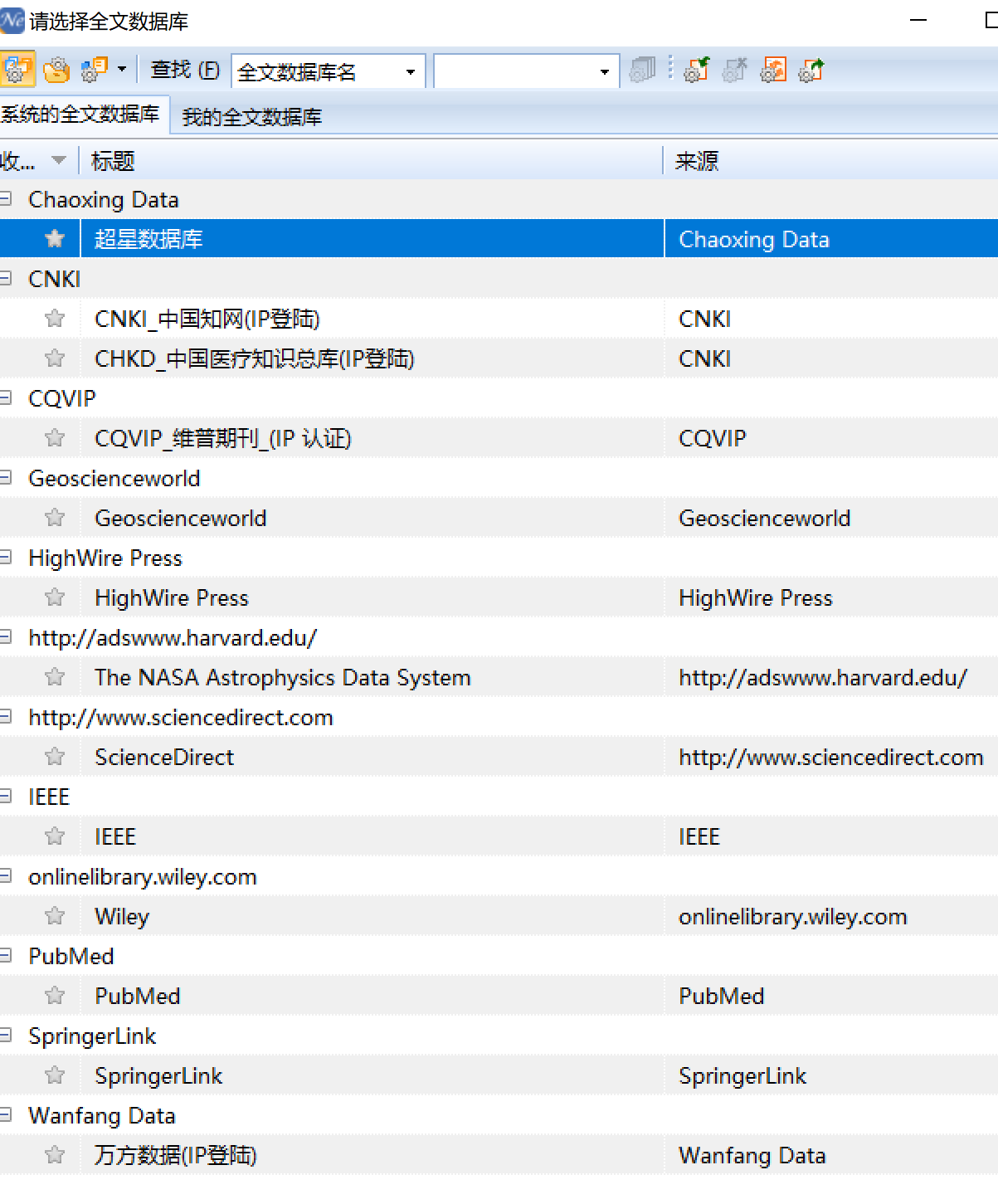Sort by the 标题 column header

(x=370, y=161)
